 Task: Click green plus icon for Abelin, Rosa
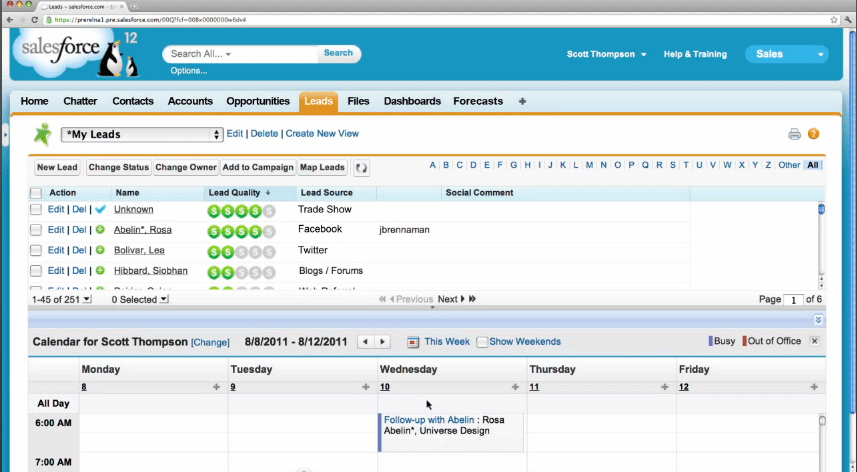point(100,229)
